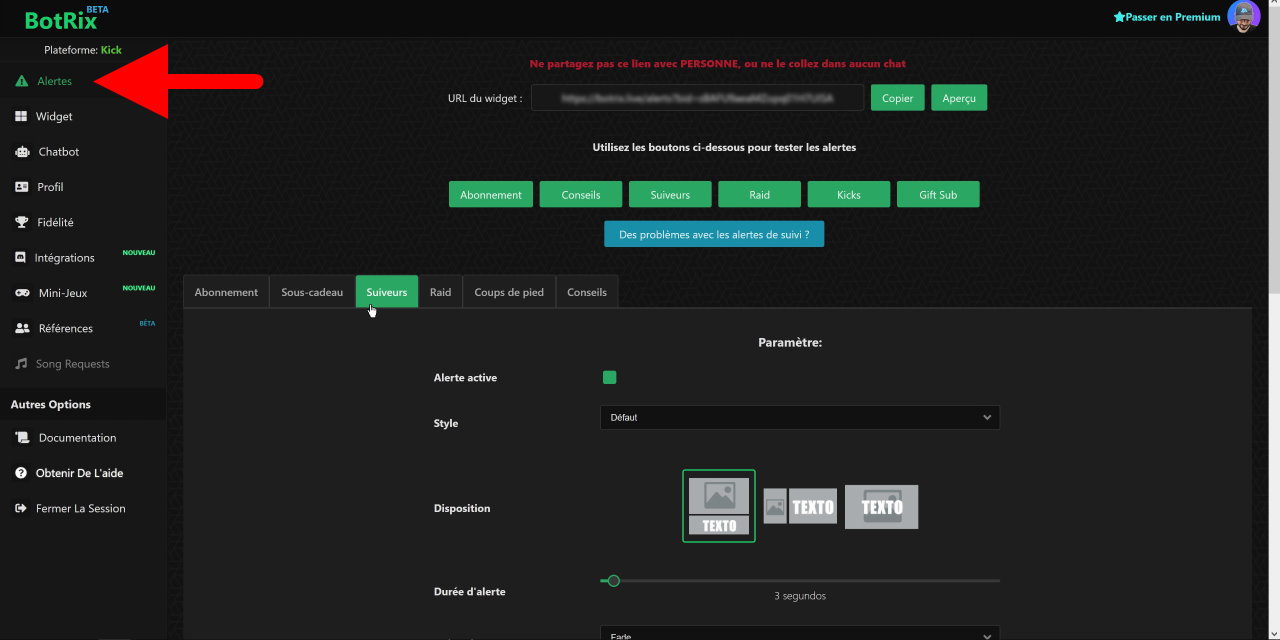Click Des problèmes avec les alertes de suivi
This screenshot has height=640, width=1280.
pyautogui.click(x=714, y=234)
